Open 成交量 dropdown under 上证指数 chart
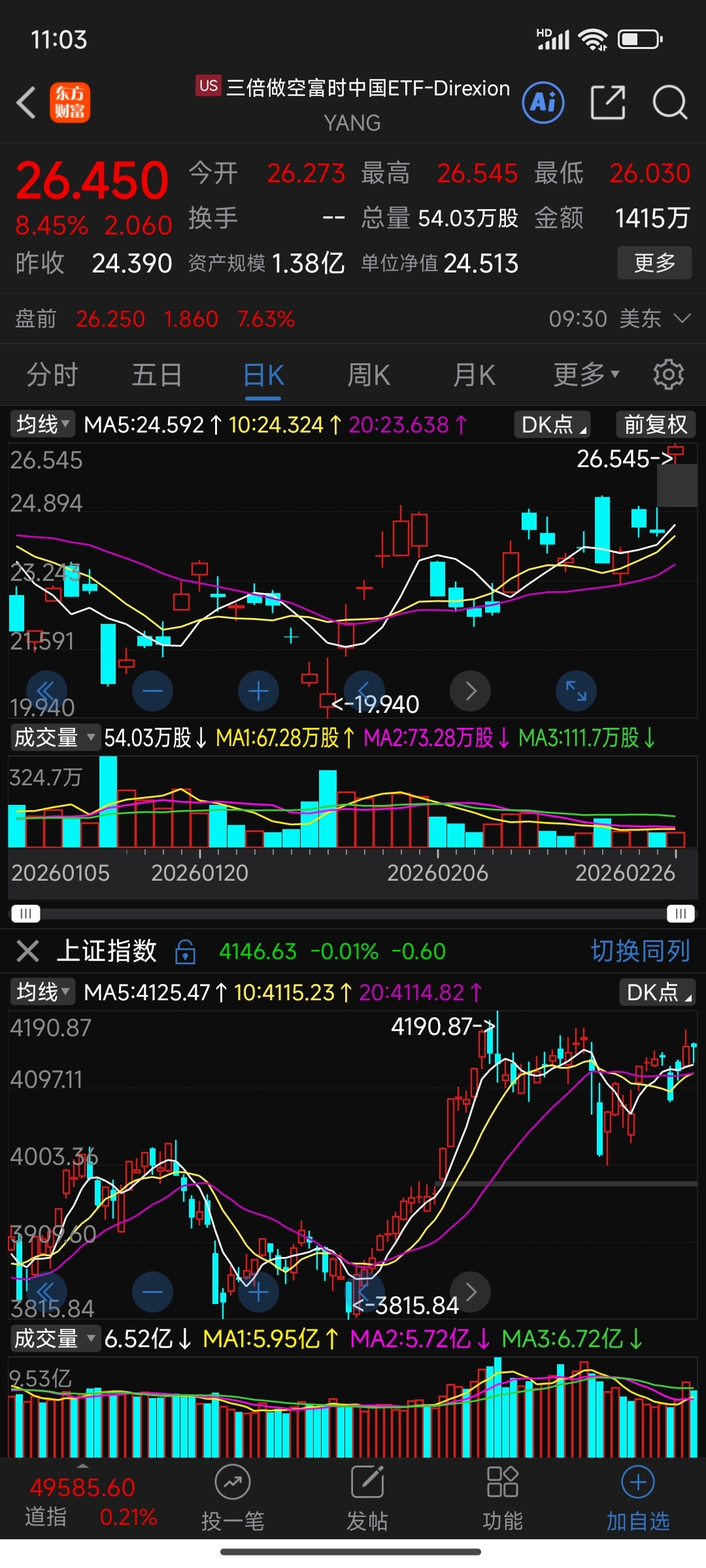The image size is (706, 1568). [55, 1339]
